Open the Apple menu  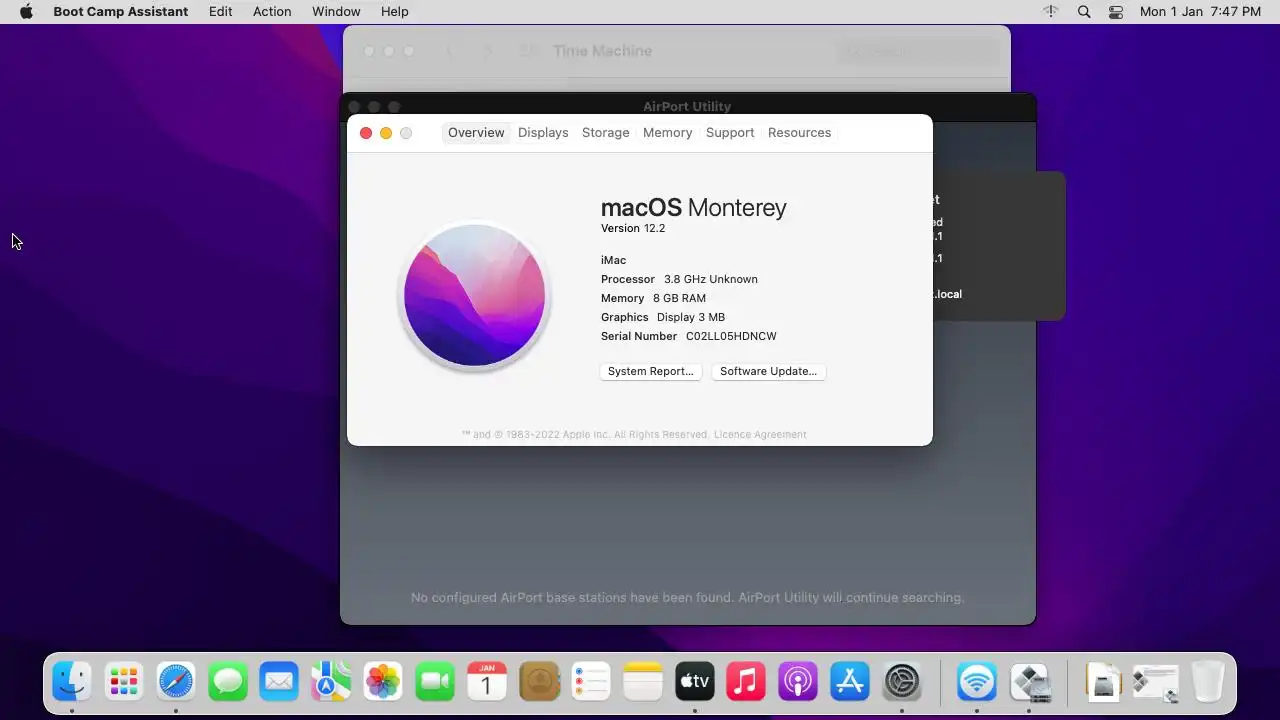(x=26, y=11)
